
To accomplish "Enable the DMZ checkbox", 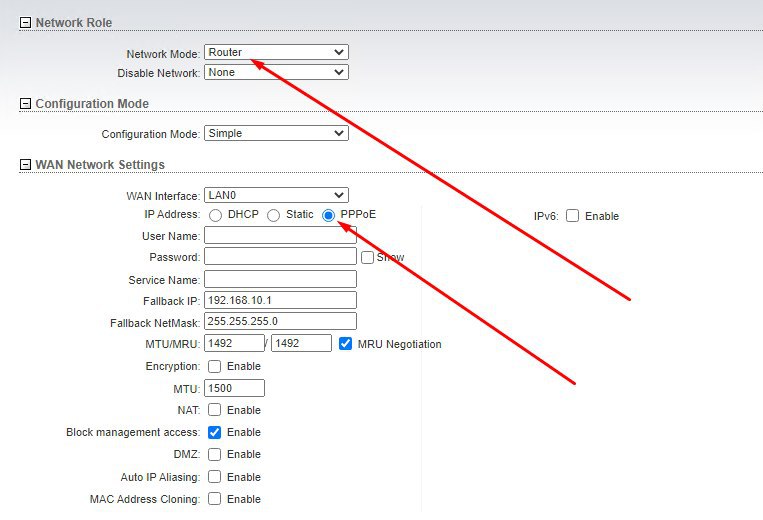I will point(214,454).
